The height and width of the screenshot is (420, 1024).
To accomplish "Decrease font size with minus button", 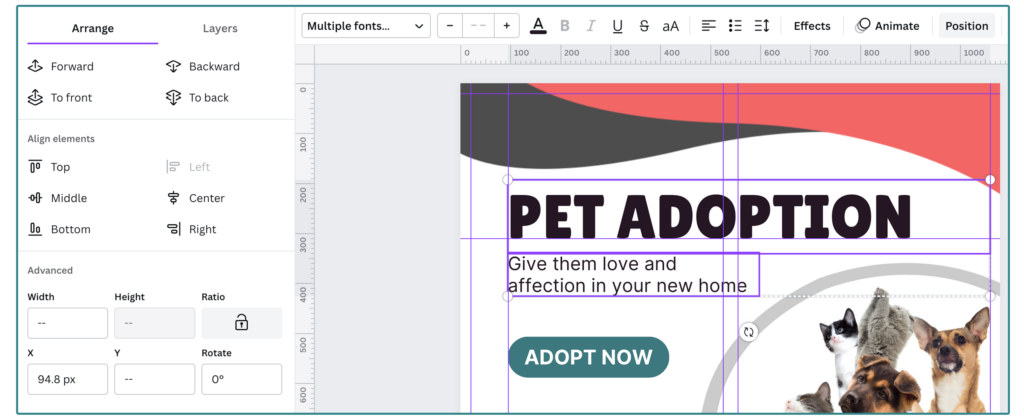I will (x=450, y=26).
